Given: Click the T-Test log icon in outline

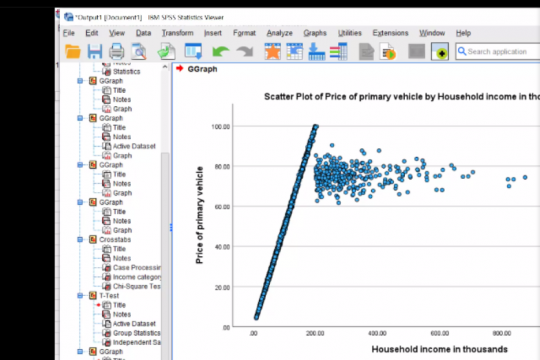Looking at the screenshot, I should (x=93, y=296).
